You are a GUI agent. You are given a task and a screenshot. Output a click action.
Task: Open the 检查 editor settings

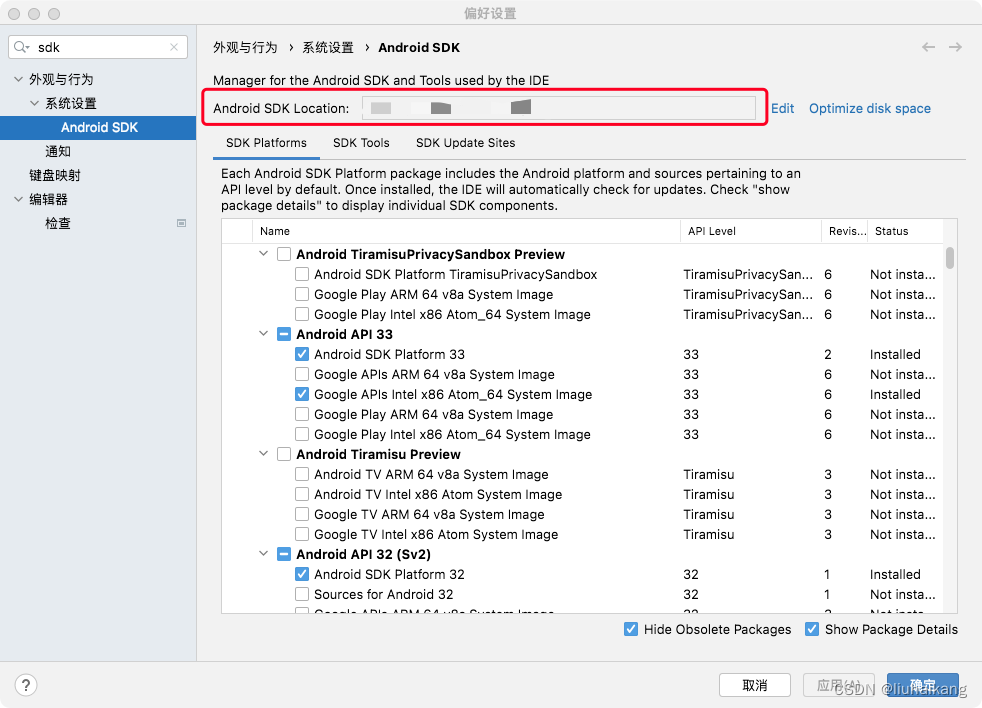point(58,223)
